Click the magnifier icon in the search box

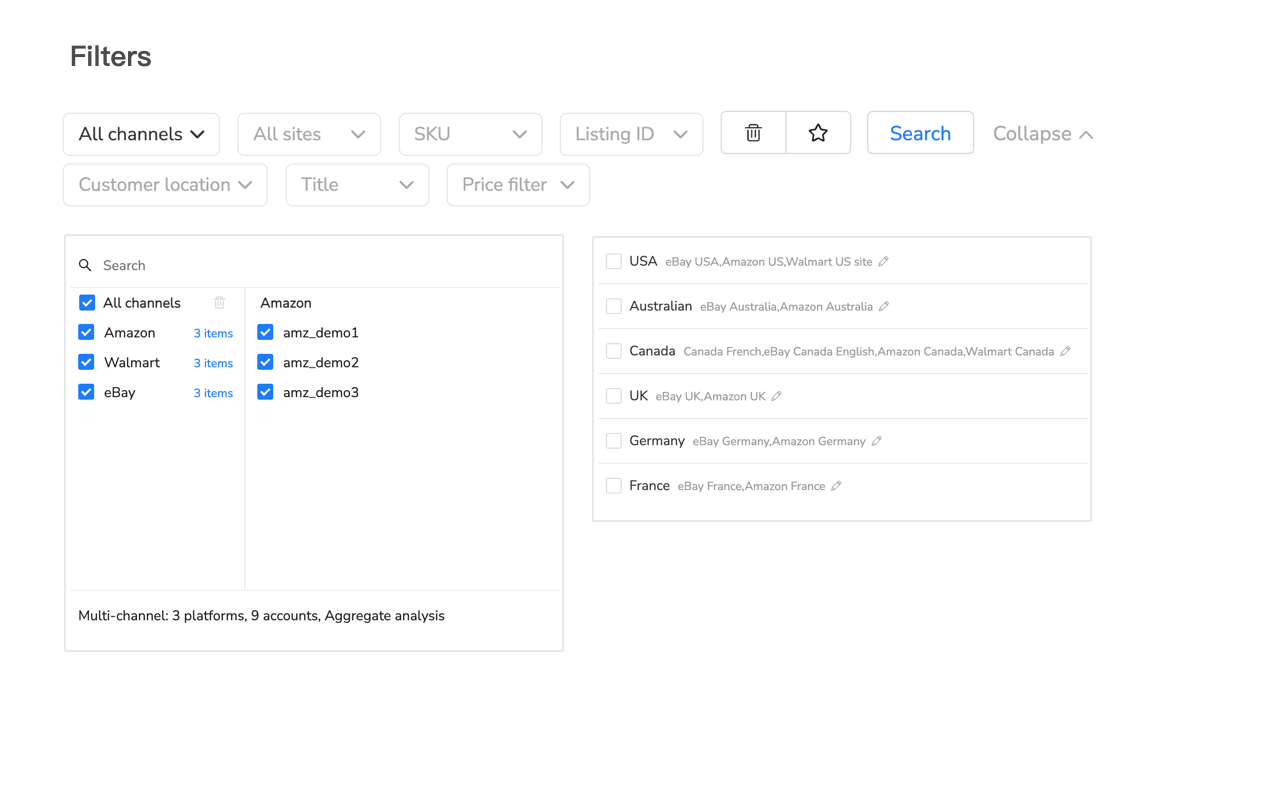coord(85,265)
